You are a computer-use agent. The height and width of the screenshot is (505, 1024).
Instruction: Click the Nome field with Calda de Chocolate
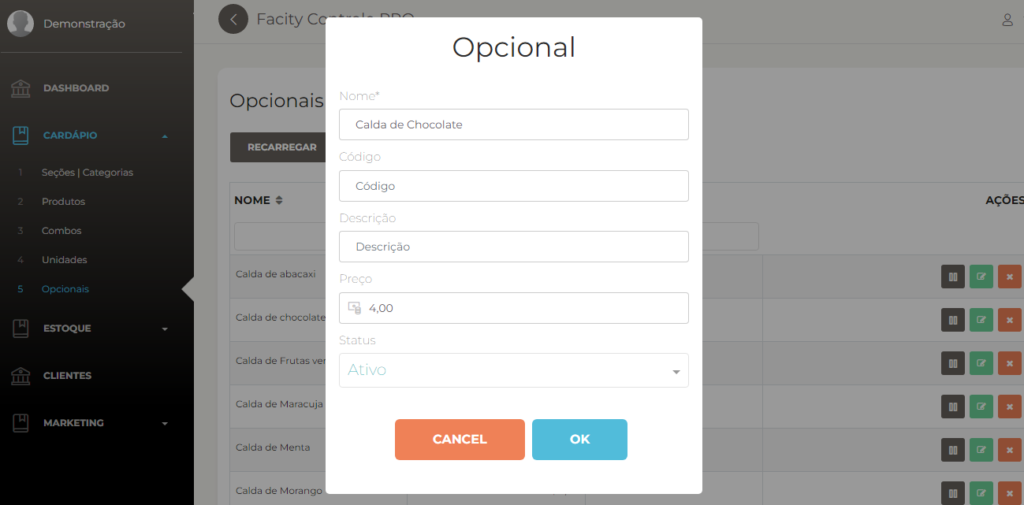tap(514, 124)
